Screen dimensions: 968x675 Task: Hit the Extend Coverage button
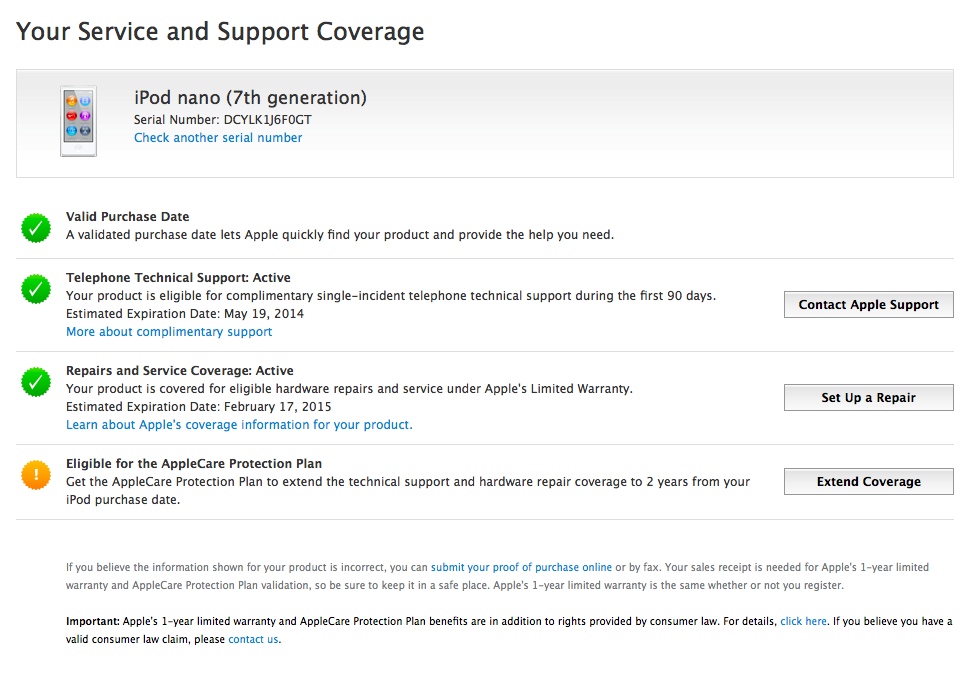click(x=868, y=482)
